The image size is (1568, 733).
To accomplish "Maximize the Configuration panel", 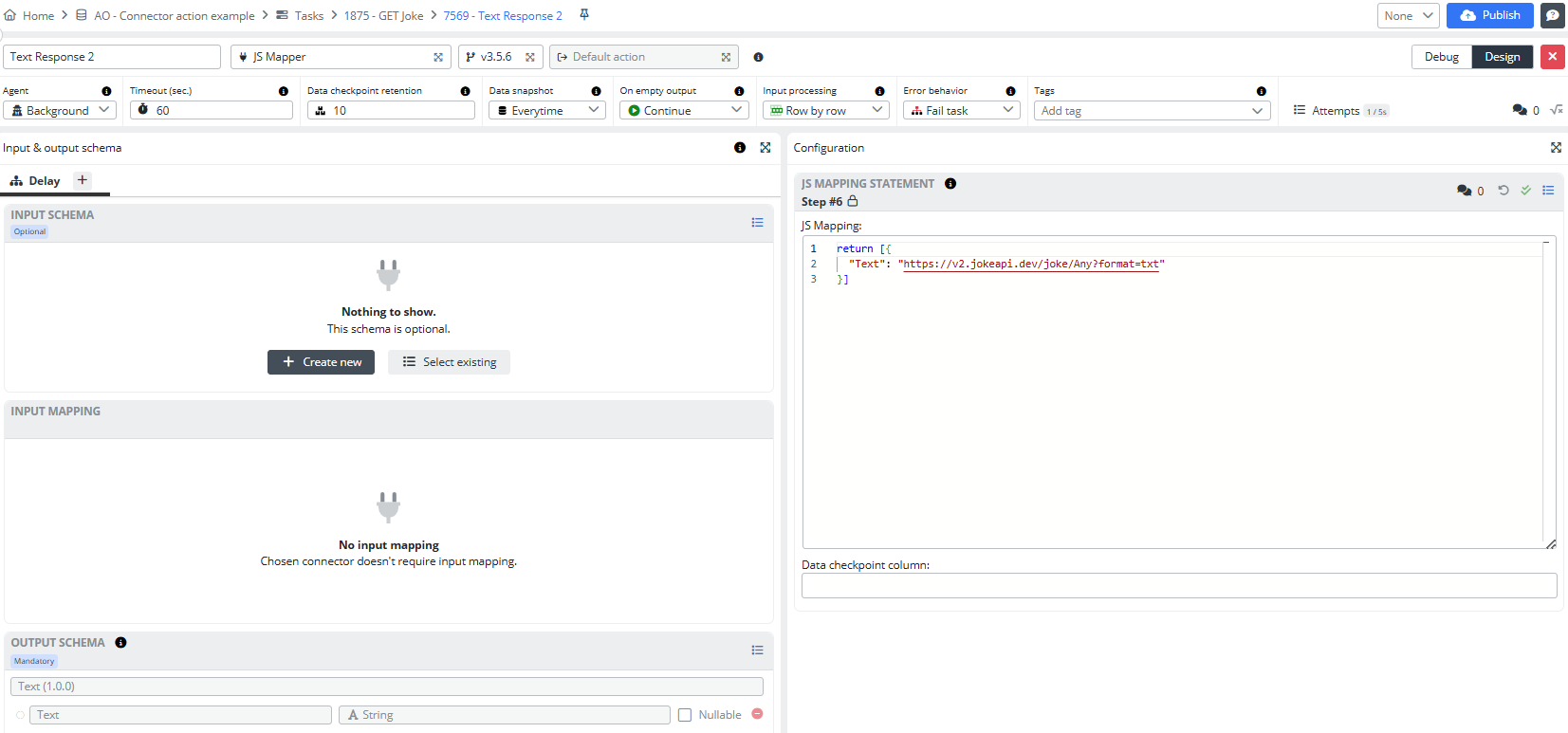I will pos(1556,148).
